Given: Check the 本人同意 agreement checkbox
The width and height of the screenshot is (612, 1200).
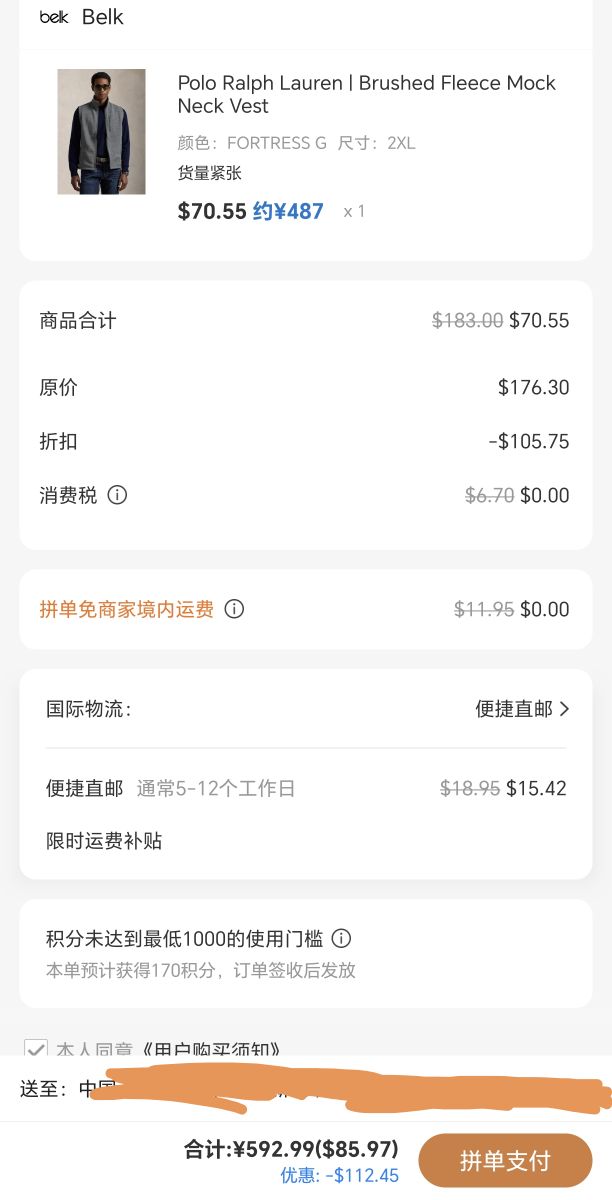Looking at the screenshot, I should click(x=36, y=1050).
